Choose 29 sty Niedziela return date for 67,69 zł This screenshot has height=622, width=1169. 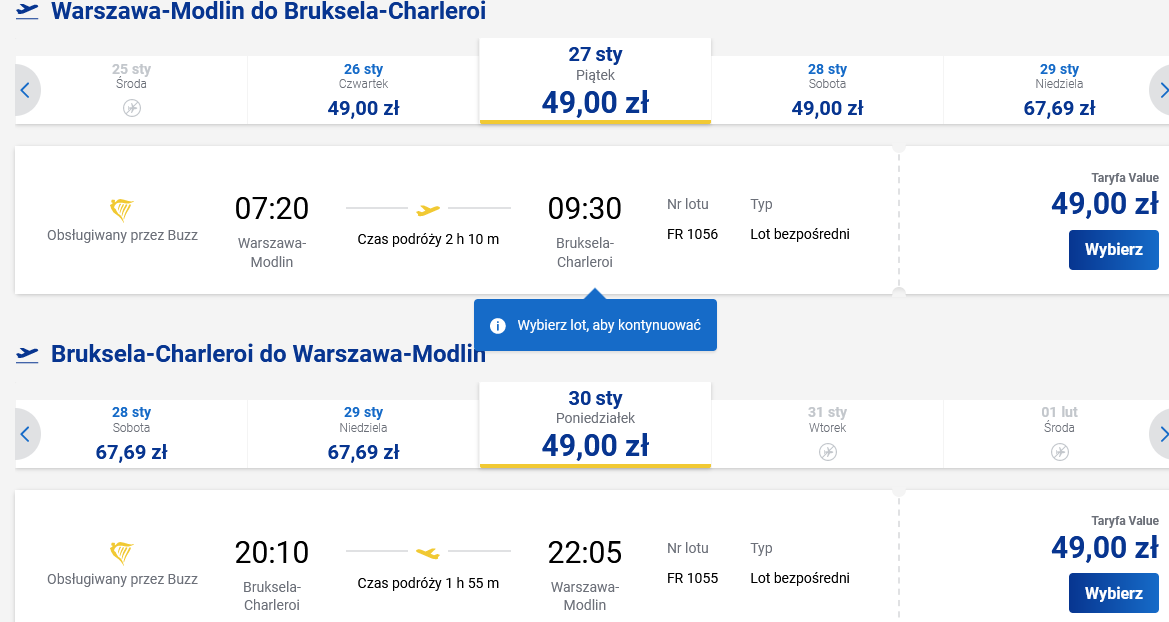(x=363, y=434)
